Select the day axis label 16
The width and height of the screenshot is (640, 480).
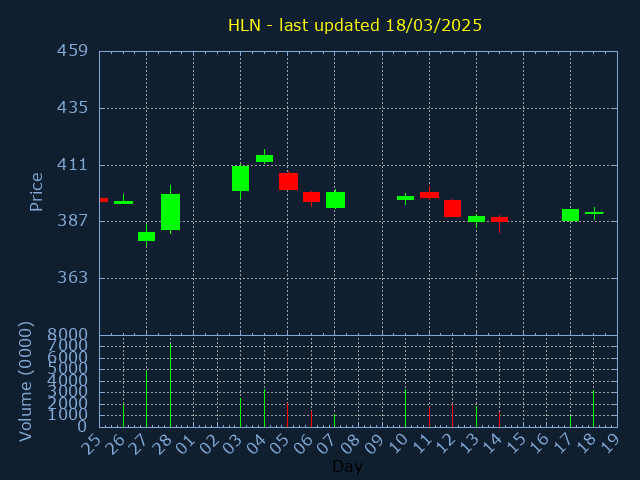(539, 444)
